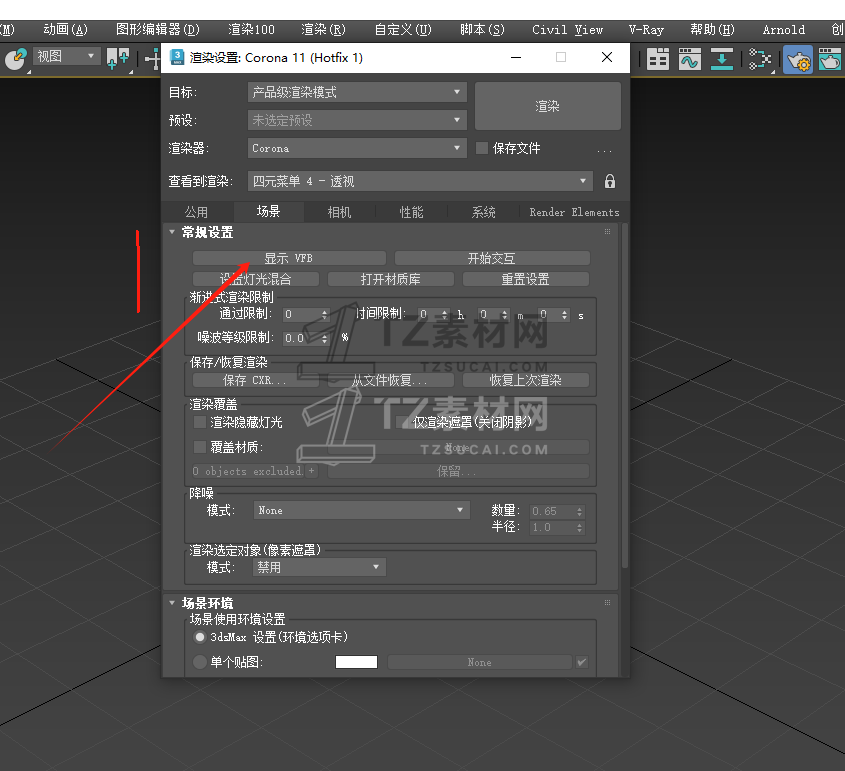Click the 保存 CXR... button
Image resolution: width=845 pixels, height=771 pixels.
(x=255, y=380)
